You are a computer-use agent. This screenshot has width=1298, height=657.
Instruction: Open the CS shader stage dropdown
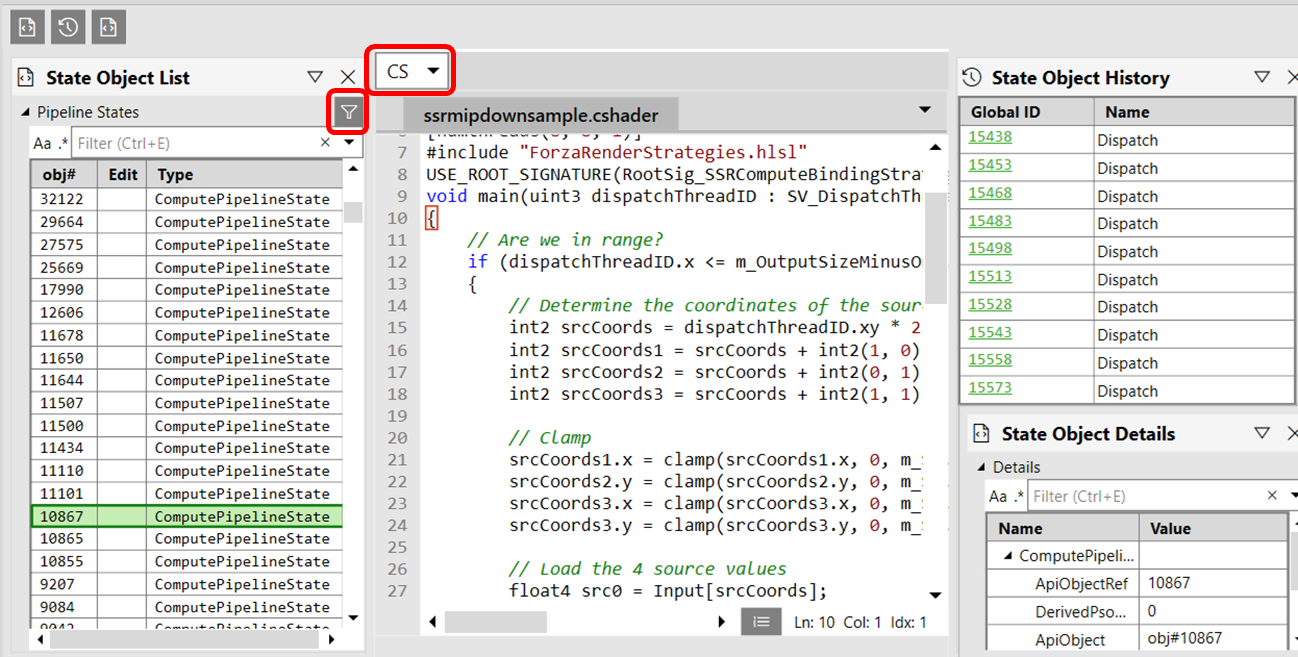[413, 71]
